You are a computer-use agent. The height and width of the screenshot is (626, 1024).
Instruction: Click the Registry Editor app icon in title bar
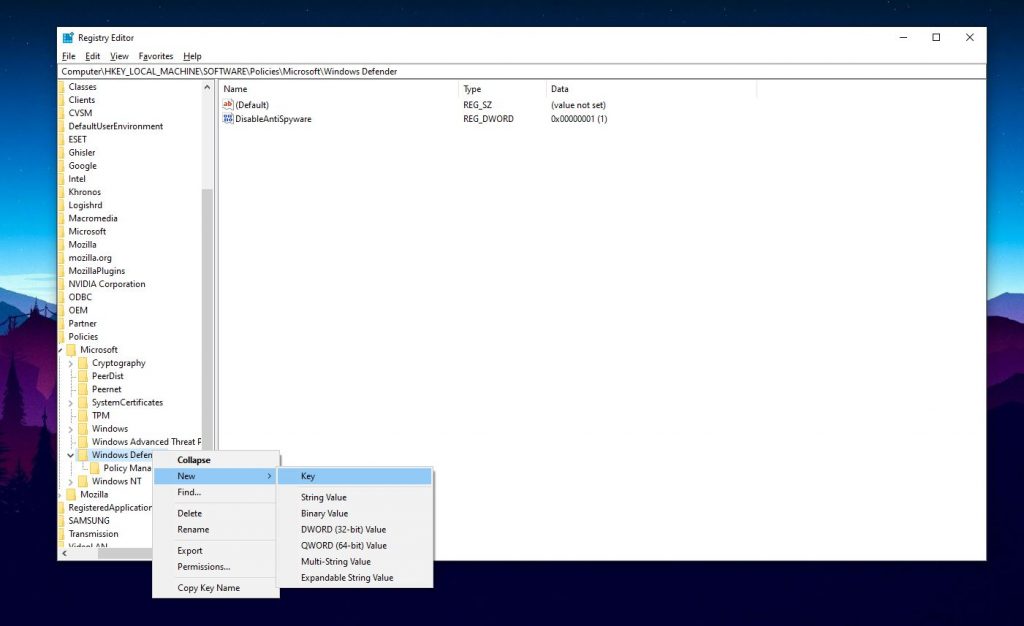68,38
